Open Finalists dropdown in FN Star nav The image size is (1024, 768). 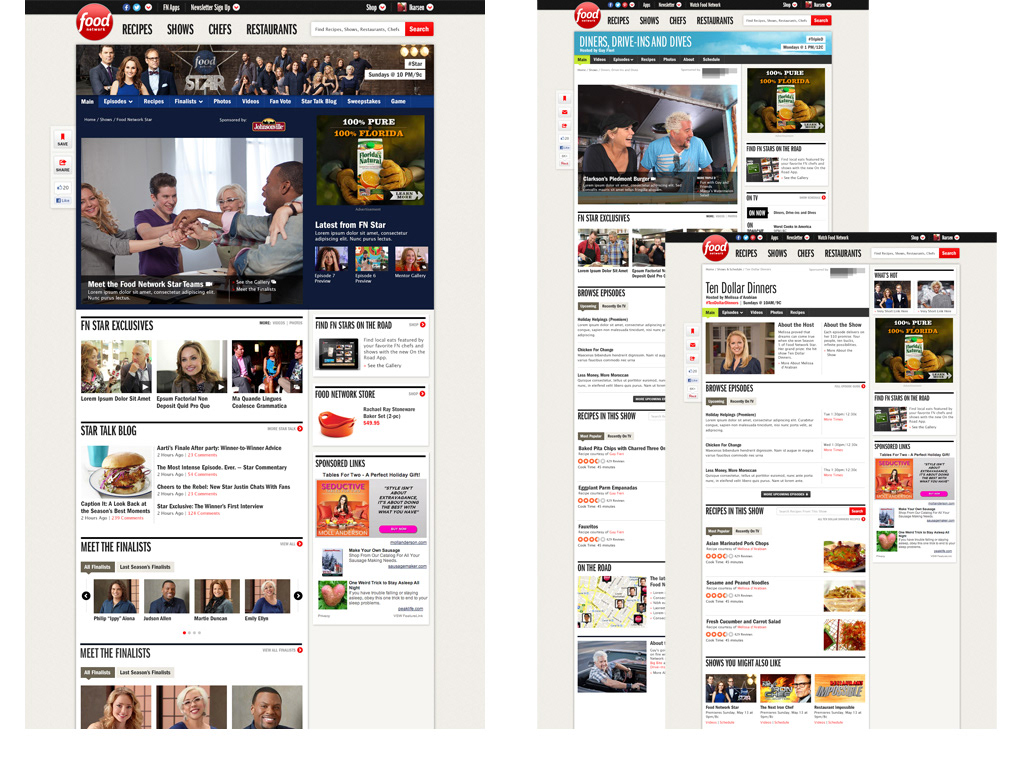tap(189, 101)
